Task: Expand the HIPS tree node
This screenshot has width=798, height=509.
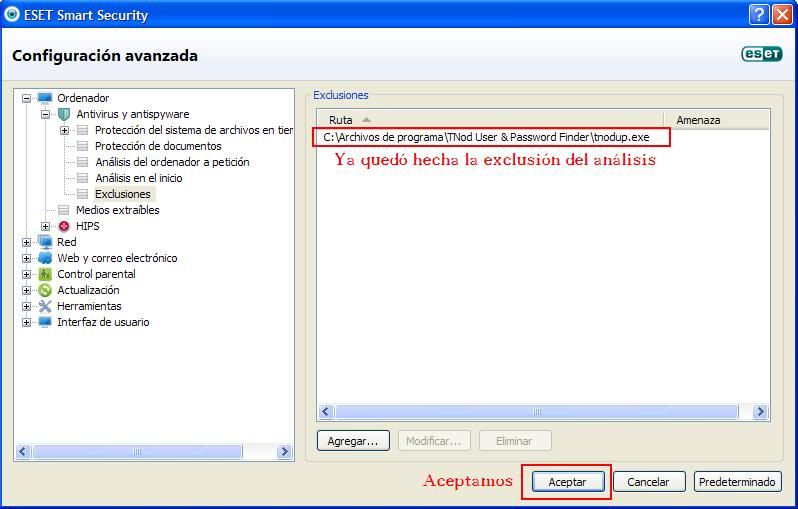Action: click(x=45, y=227)
